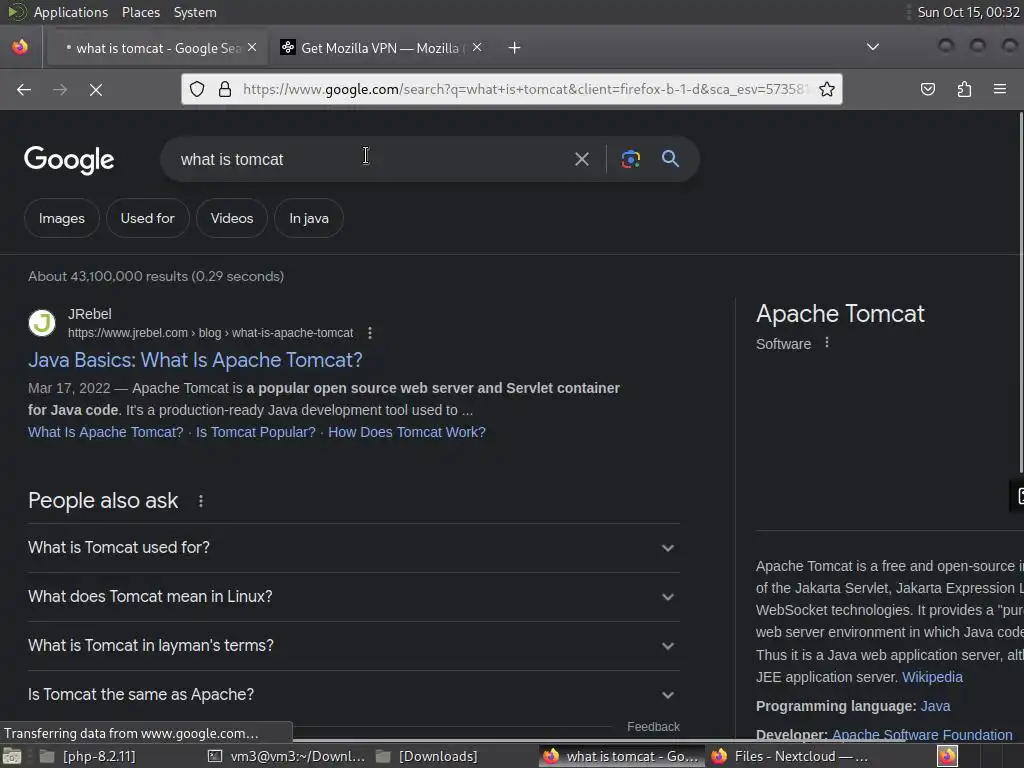Go back to previous page
Image resolution: width=1024 pixels, height=768 pixels.
pyautogui.click(x=24, y=89)
